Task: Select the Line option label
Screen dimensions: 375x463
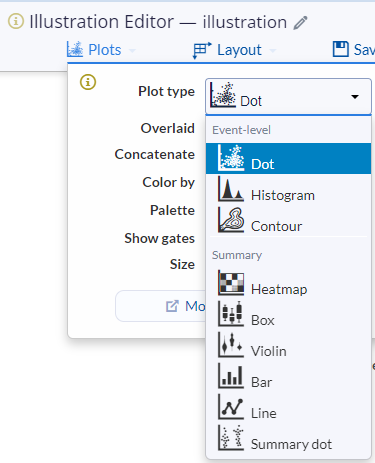Action: (264, 413)
